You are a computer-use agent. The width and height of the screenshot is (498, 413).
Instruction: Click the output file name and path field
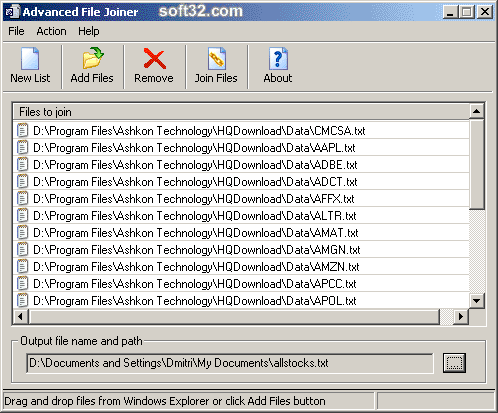pos(230,363)
